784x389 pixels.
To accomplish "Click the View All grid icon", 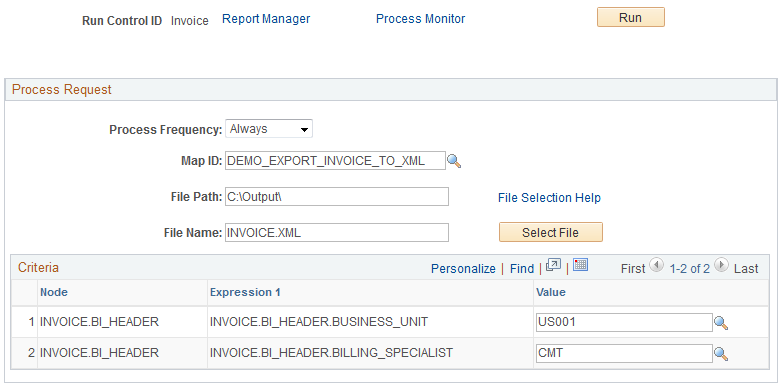I will 554,265.
